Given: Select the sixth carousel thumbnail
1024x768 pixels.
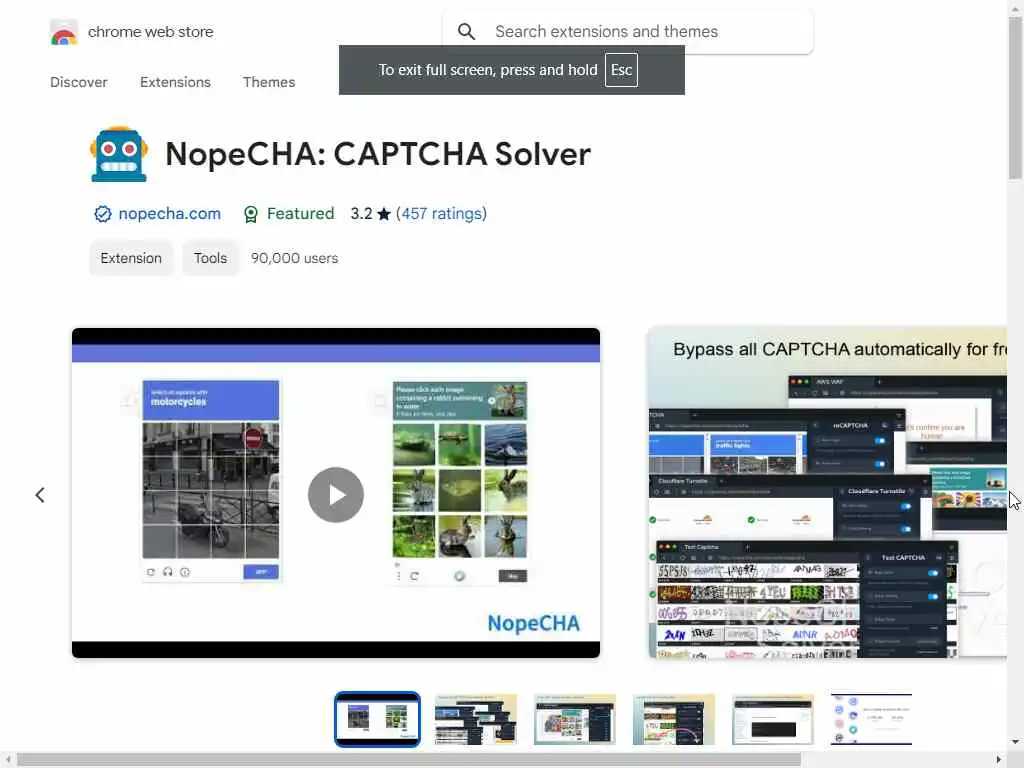Looking at the screenshot, I should pos(871,719).
